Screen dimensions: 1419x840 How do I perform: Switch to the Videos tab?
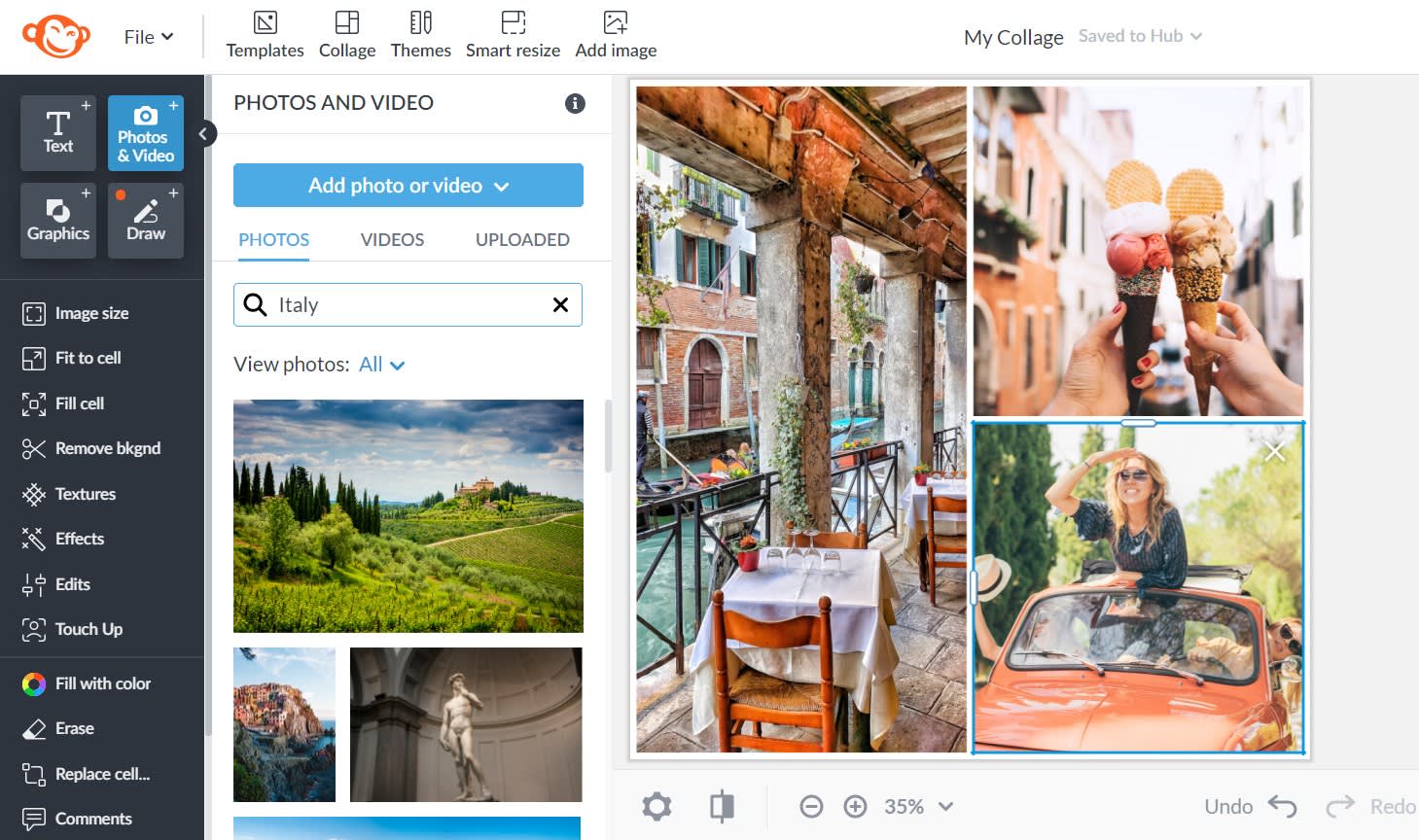pyautogui.click(x=392, y=240)
